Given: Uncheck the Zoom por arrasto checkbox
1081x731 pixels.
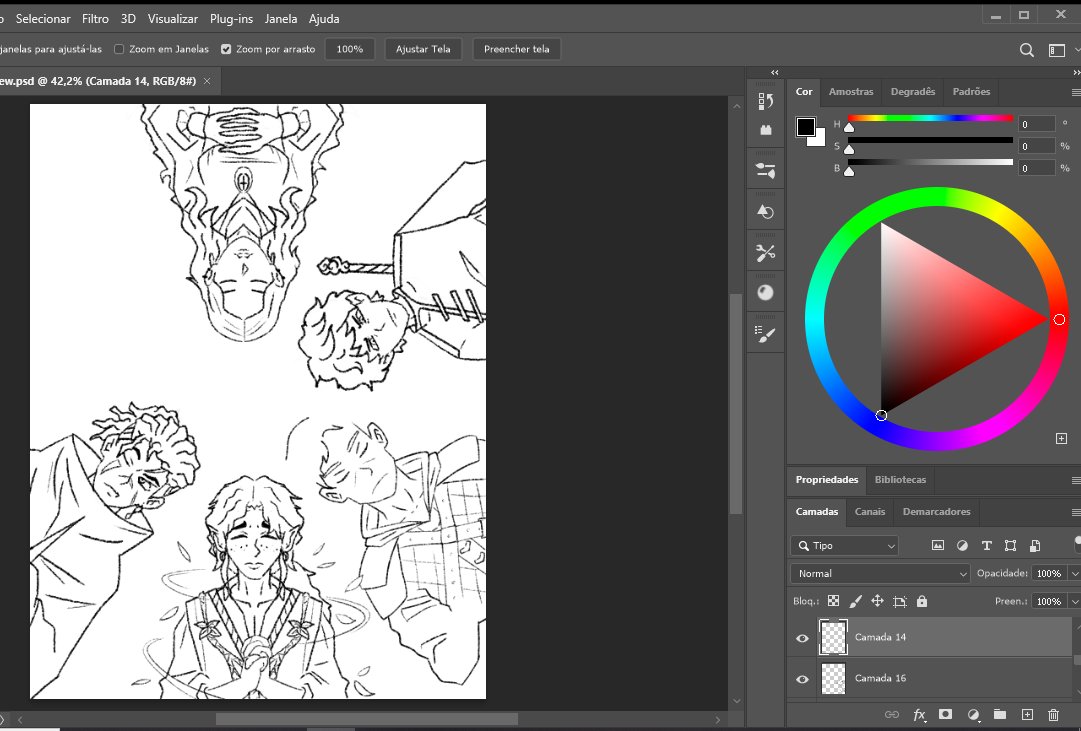Looking at the screenshot, I should tap(225, 49).
